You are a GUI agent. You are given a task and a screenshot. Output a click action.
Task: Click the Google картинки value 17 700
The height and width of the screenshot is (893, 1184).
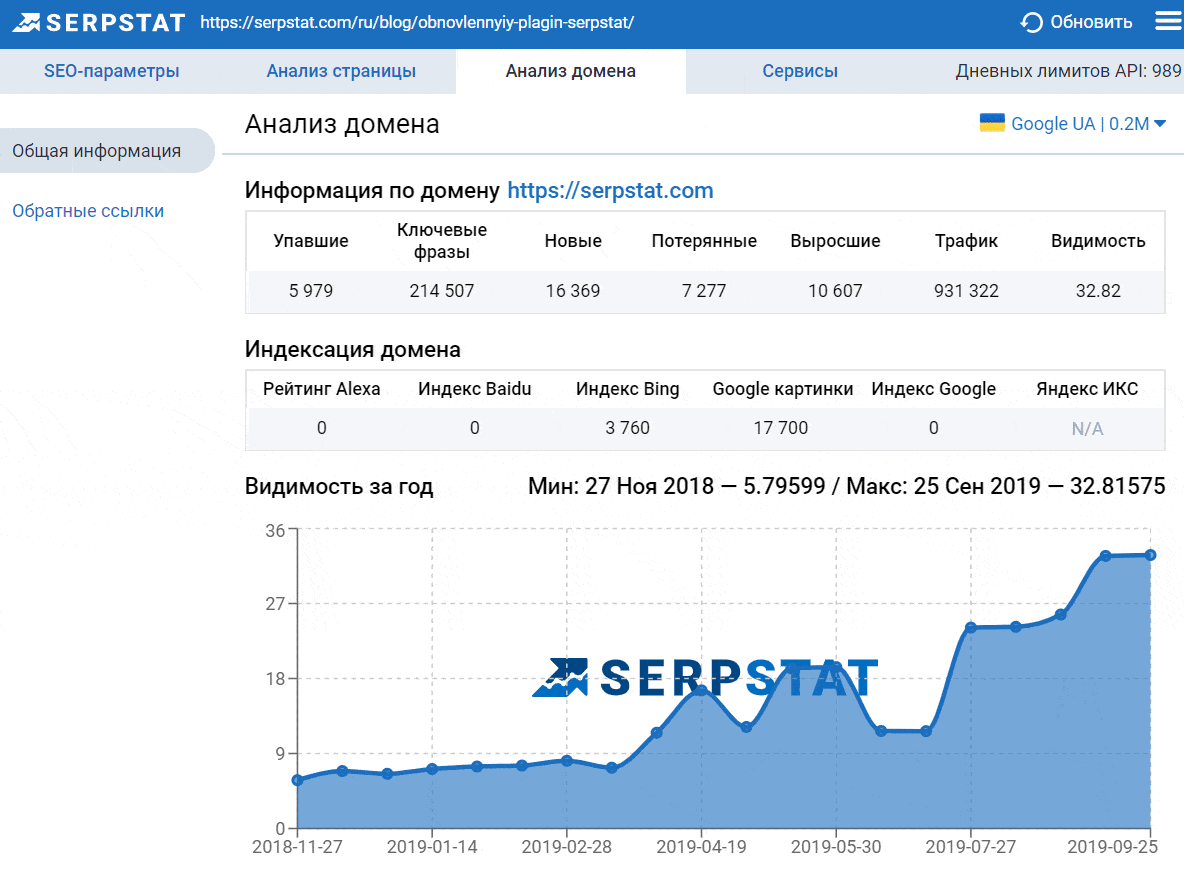pos(781,428)
